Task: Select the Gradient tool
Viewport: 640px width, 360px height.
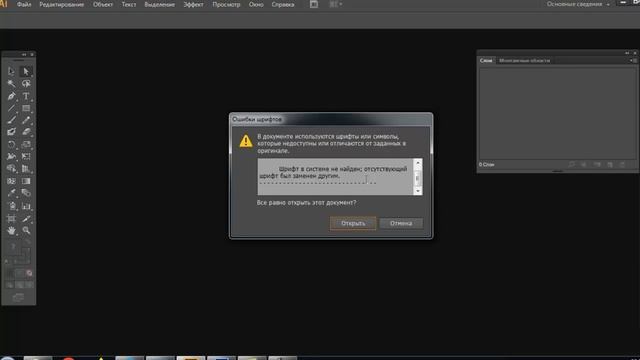Action: tap(26, 181)
